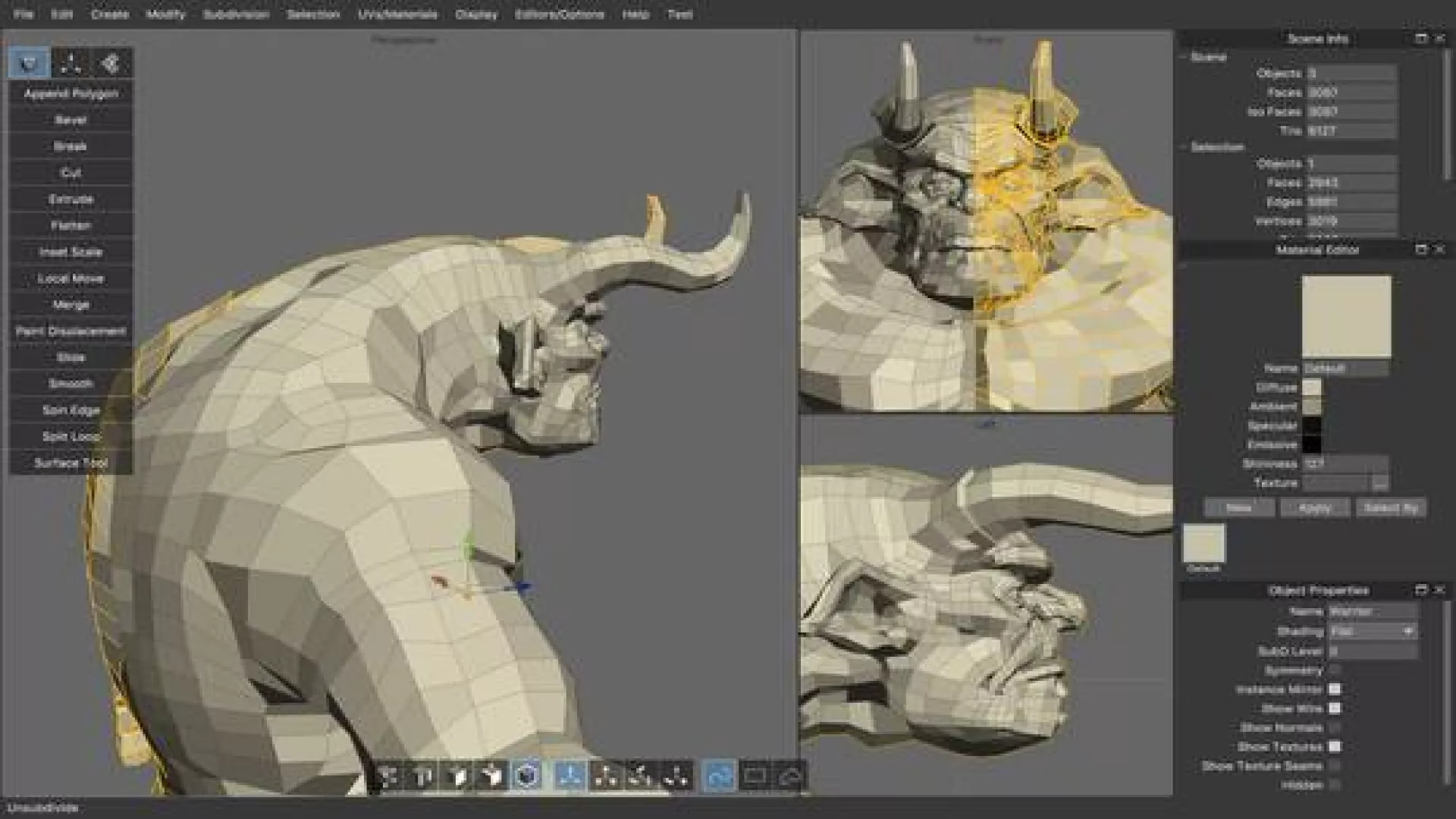Toggle the Show Textures checkbox

(x=1335, y=747)
